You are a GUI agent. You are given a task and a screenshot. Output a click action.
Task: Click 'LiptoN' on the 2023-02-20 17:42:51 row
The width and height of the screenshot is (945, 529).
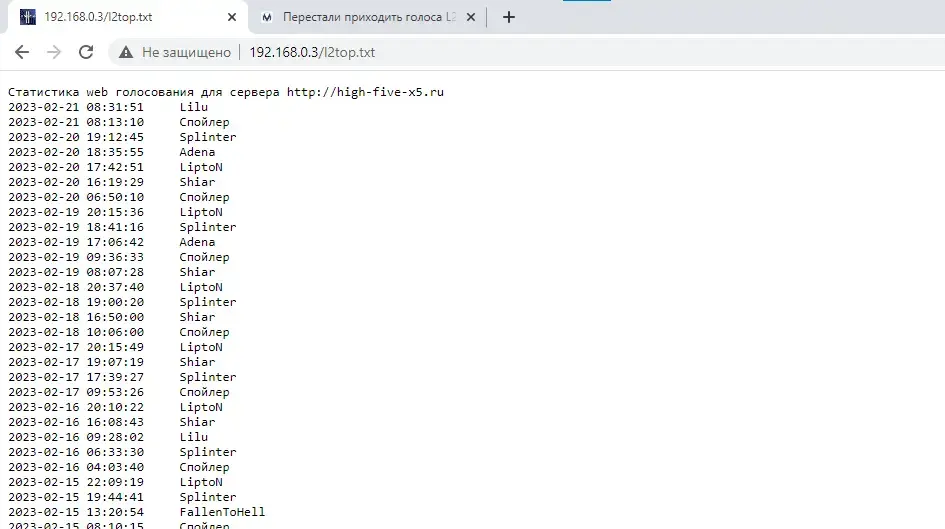[x=201, y=167]
